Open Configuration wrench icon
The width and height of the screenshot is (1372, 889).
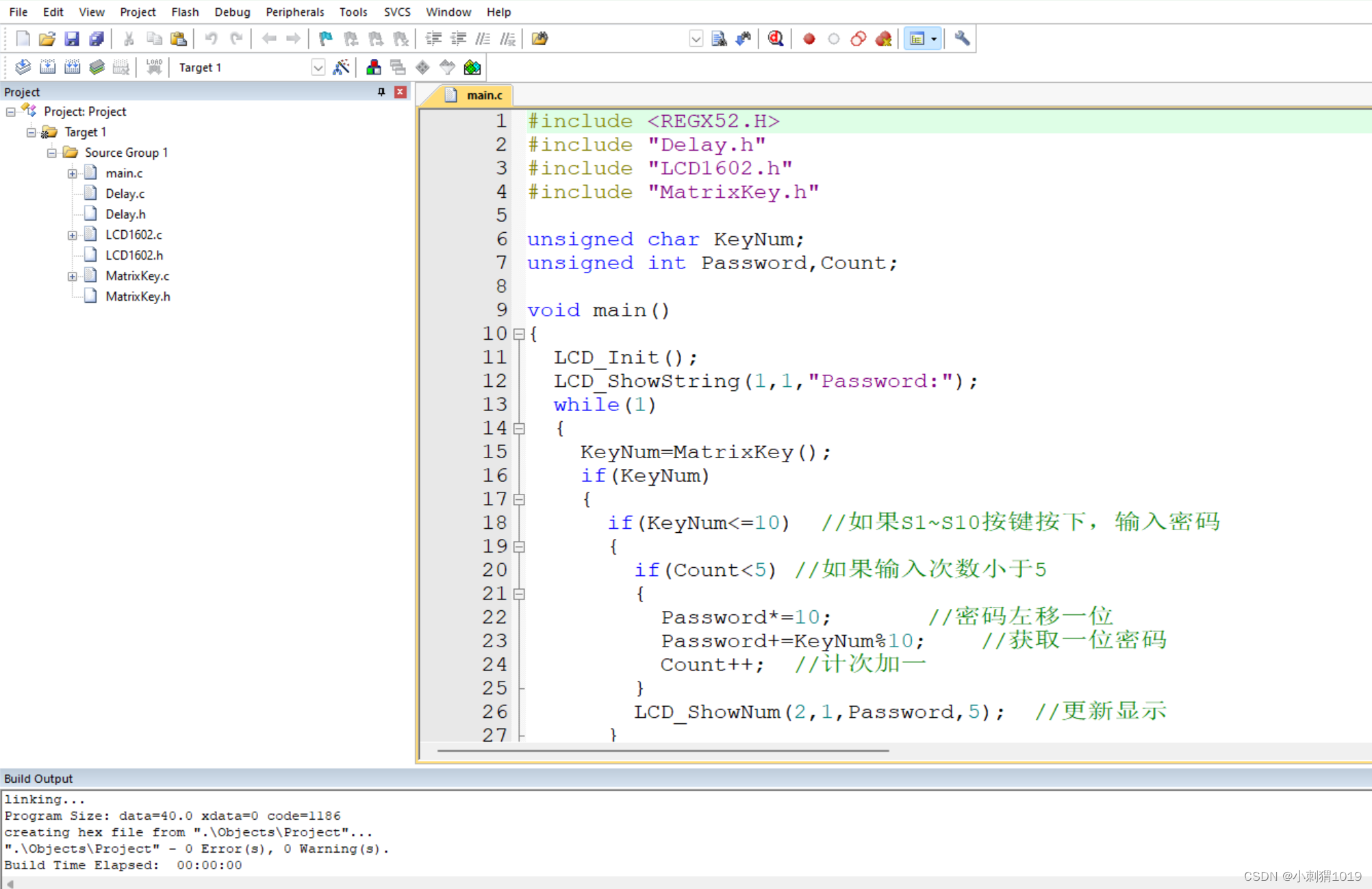pos(962,39)
